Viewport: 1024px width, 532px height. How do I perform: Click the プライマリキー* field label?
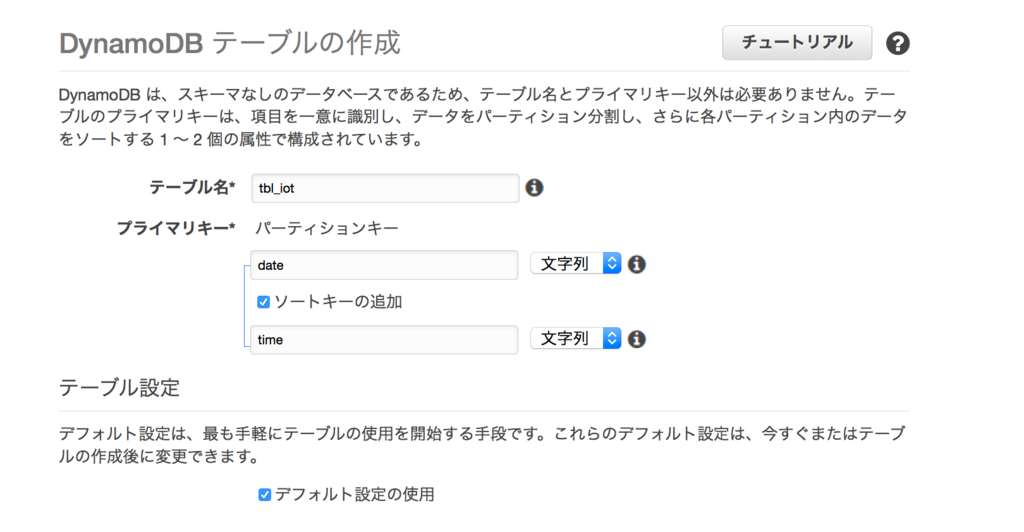[x=176, y=228]
